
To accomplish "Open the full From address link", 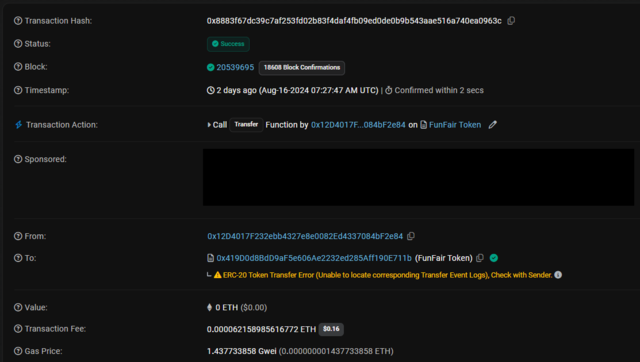I will (305, 236).
